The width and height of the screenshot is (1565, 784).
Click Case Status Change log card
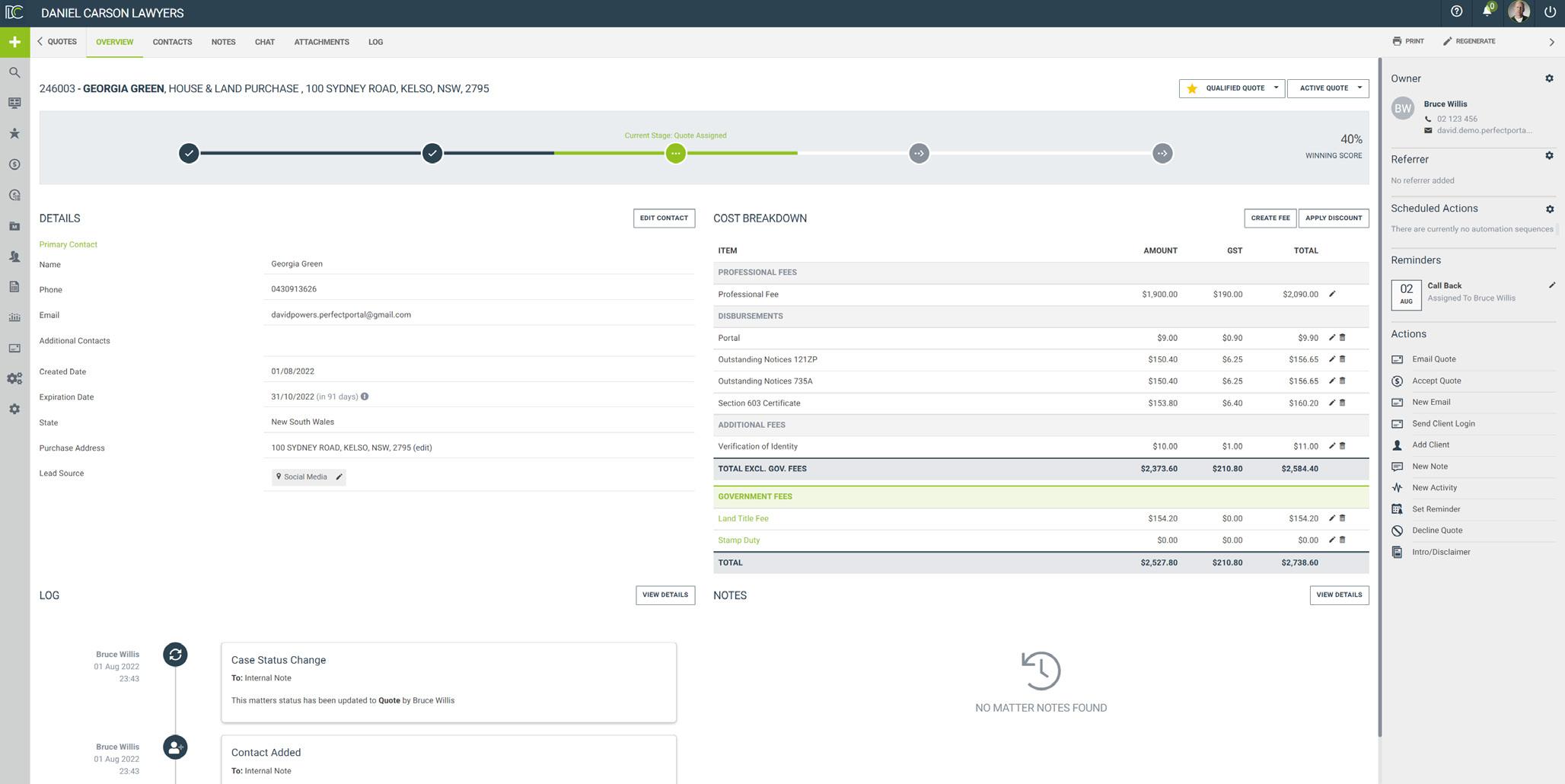point(448,683)
